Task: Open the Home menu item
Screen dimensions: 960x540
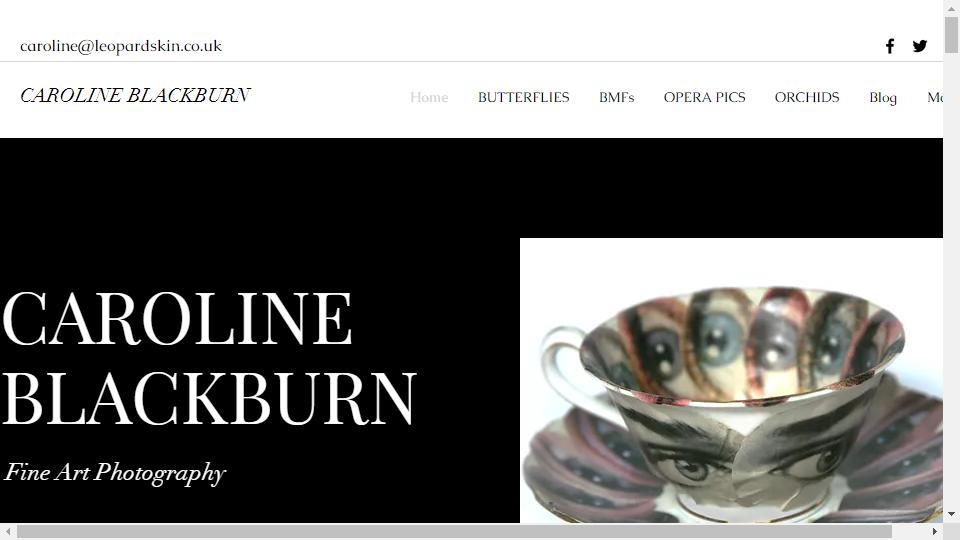Action: (429, 97)
